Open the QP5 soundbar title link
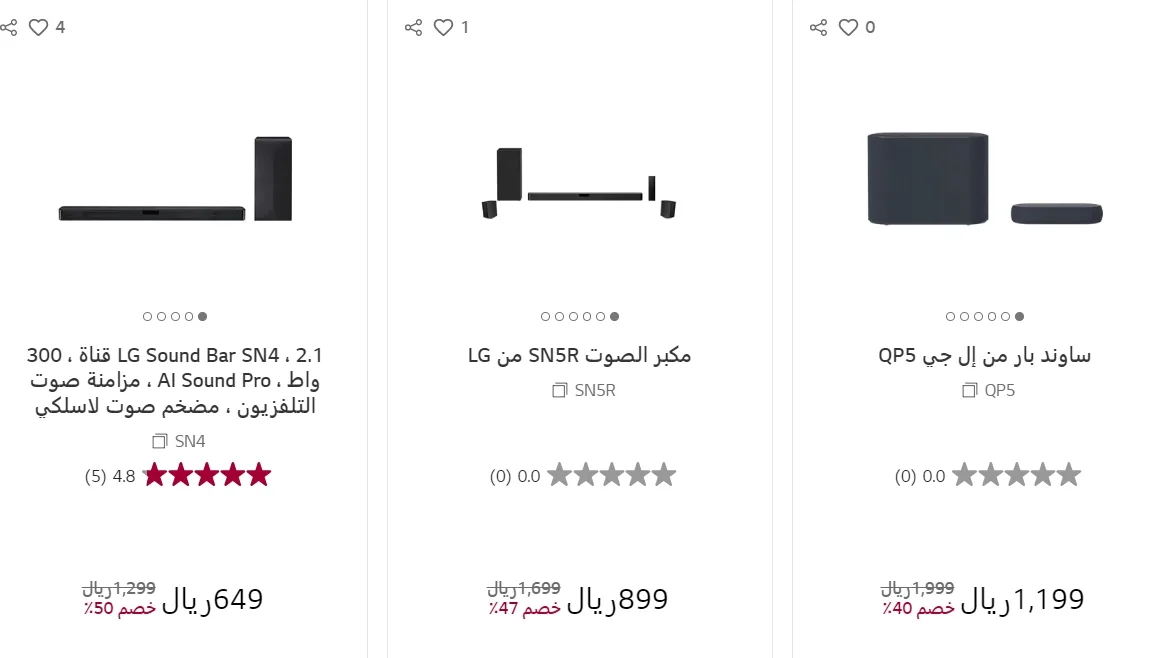This screenshot has height=658, width=1168. click(x=984, y=355)
